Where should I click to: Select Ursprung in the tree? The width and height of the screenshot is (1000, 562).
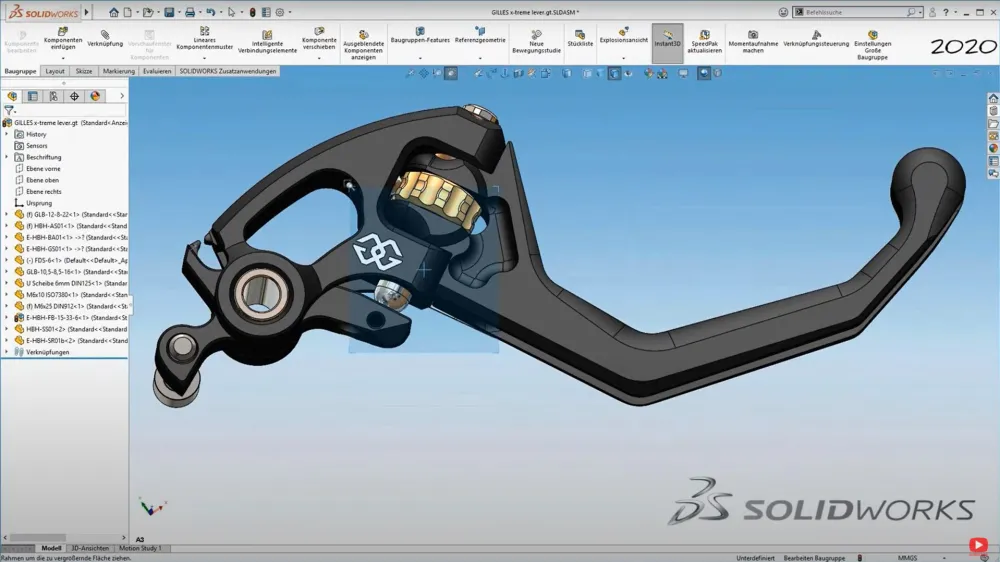[39, 203]
